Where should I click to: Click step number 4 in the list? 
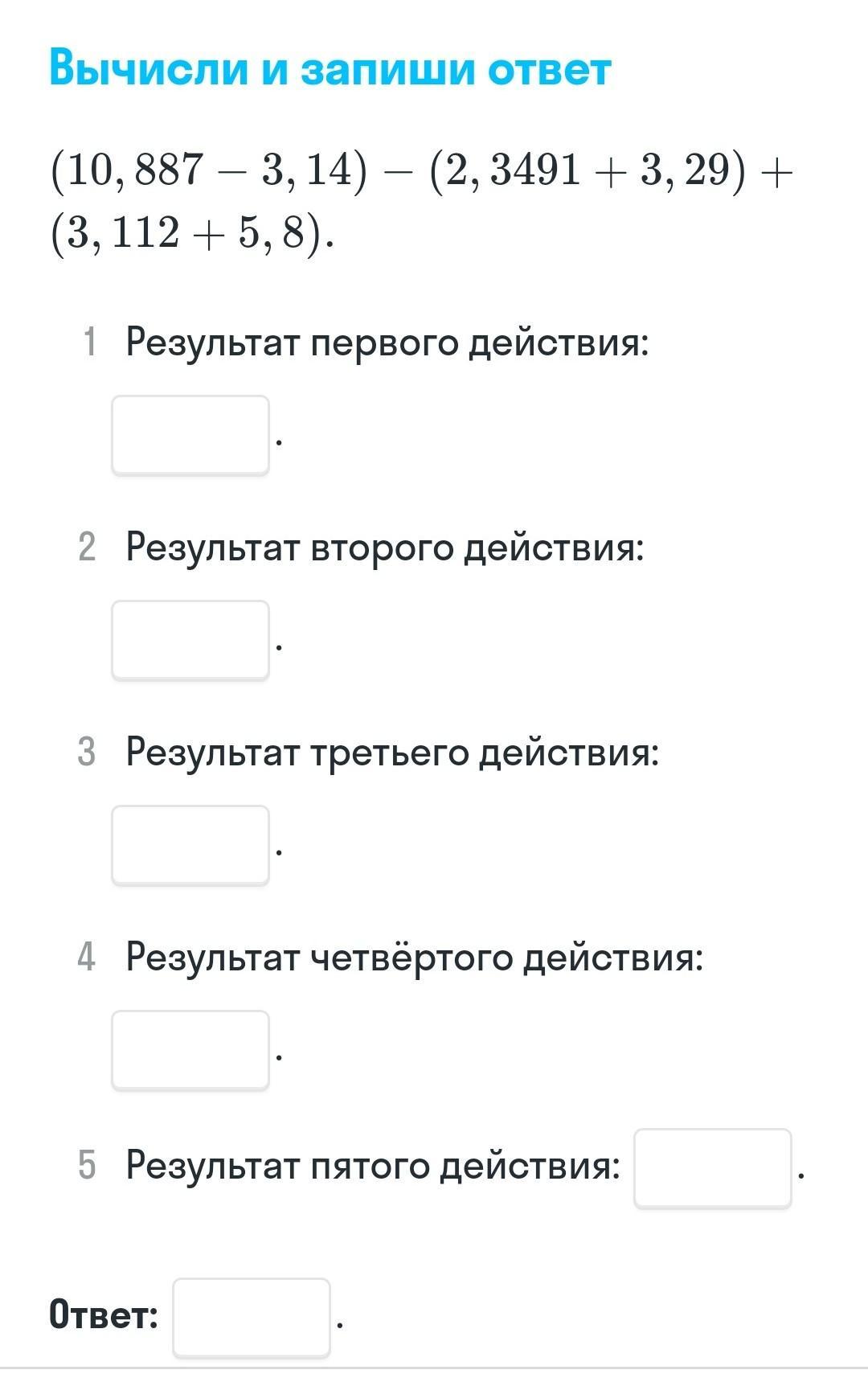pyautogui.click(x=87, y=958)
